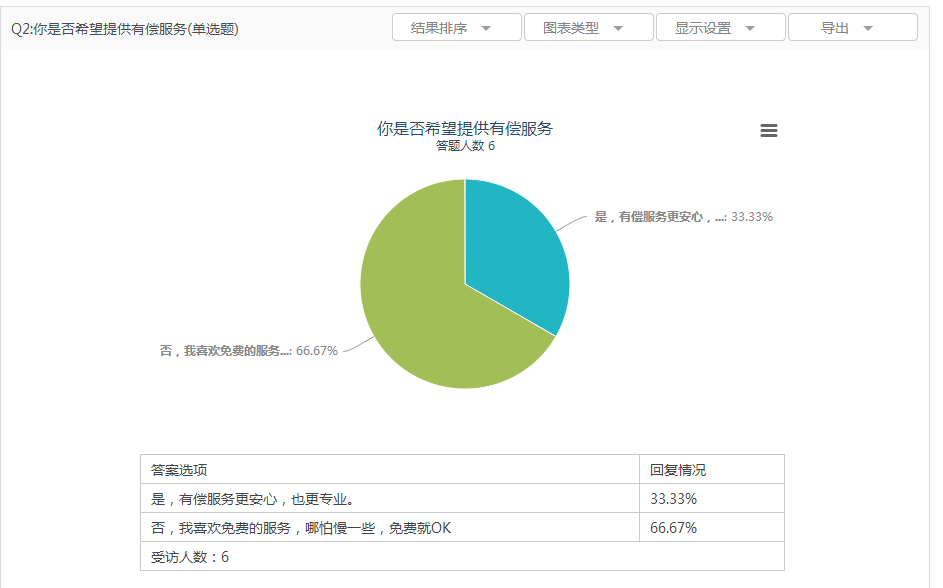
Task: Click the Q2 question heading text
Action: point(125,29)
